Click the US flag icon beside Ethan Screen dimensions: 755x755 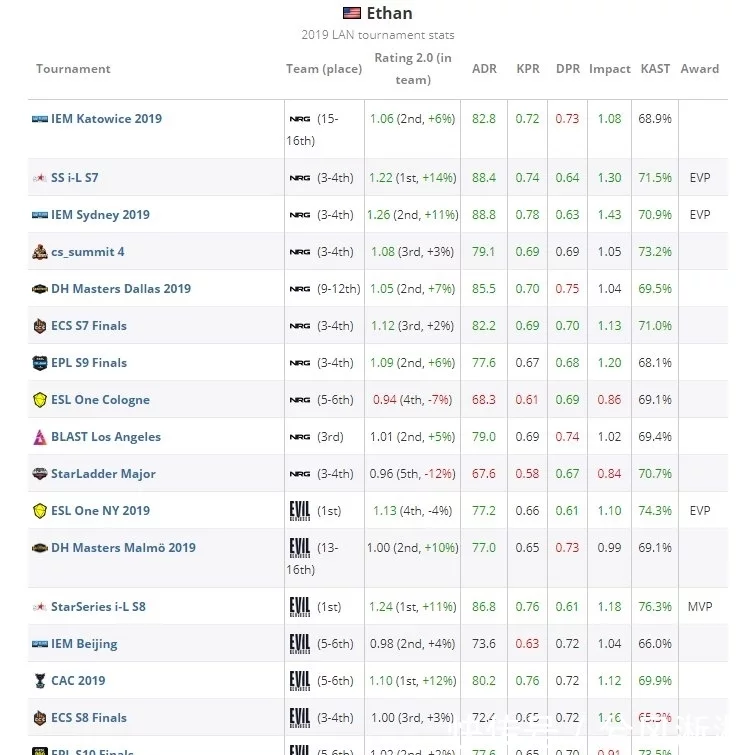[x=351, y=13]
